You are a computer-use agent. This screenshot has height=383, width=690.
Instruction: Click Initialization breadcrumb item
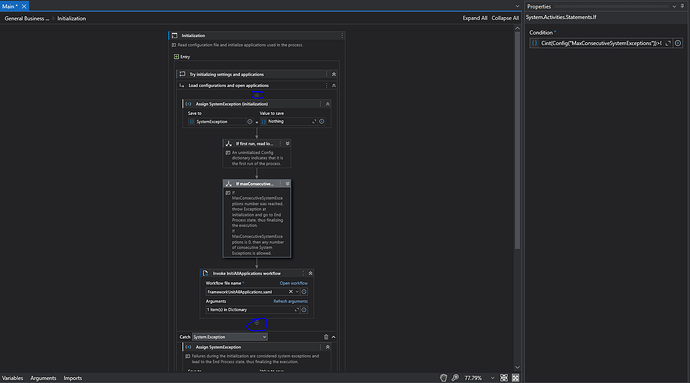point(71,18)
